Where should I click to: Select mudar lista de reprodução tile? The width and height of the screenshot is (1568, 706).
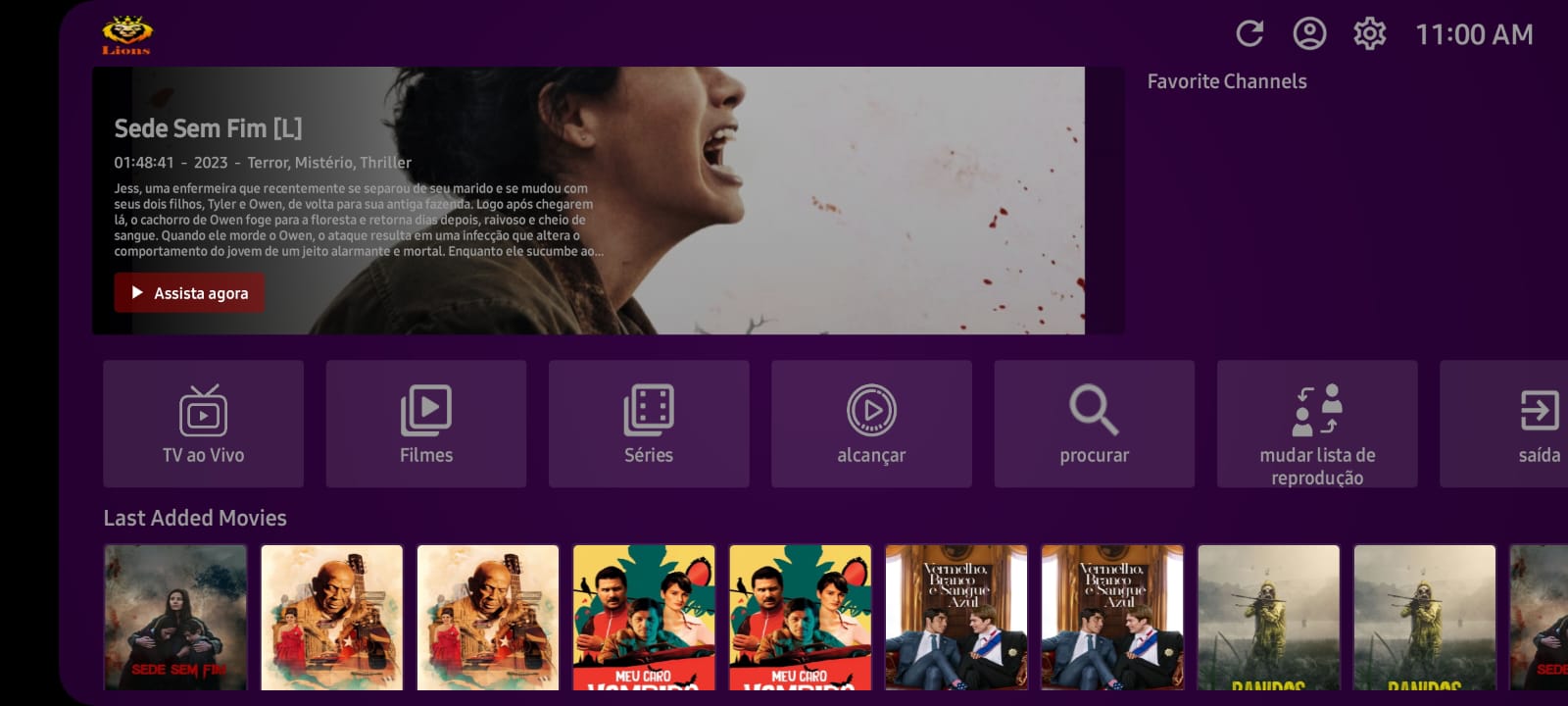coord(1317,424)
